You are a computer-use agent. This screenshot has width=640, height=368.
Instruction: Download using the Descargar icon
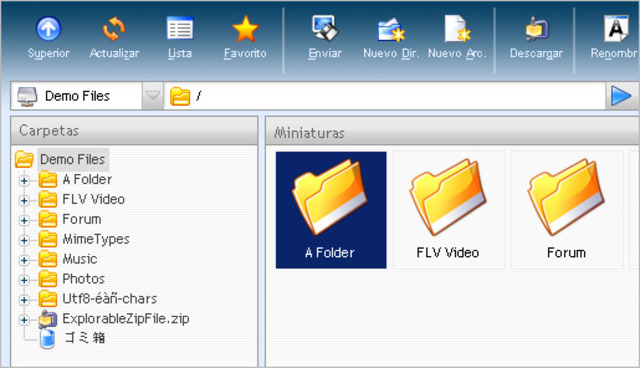click(536, 29)
